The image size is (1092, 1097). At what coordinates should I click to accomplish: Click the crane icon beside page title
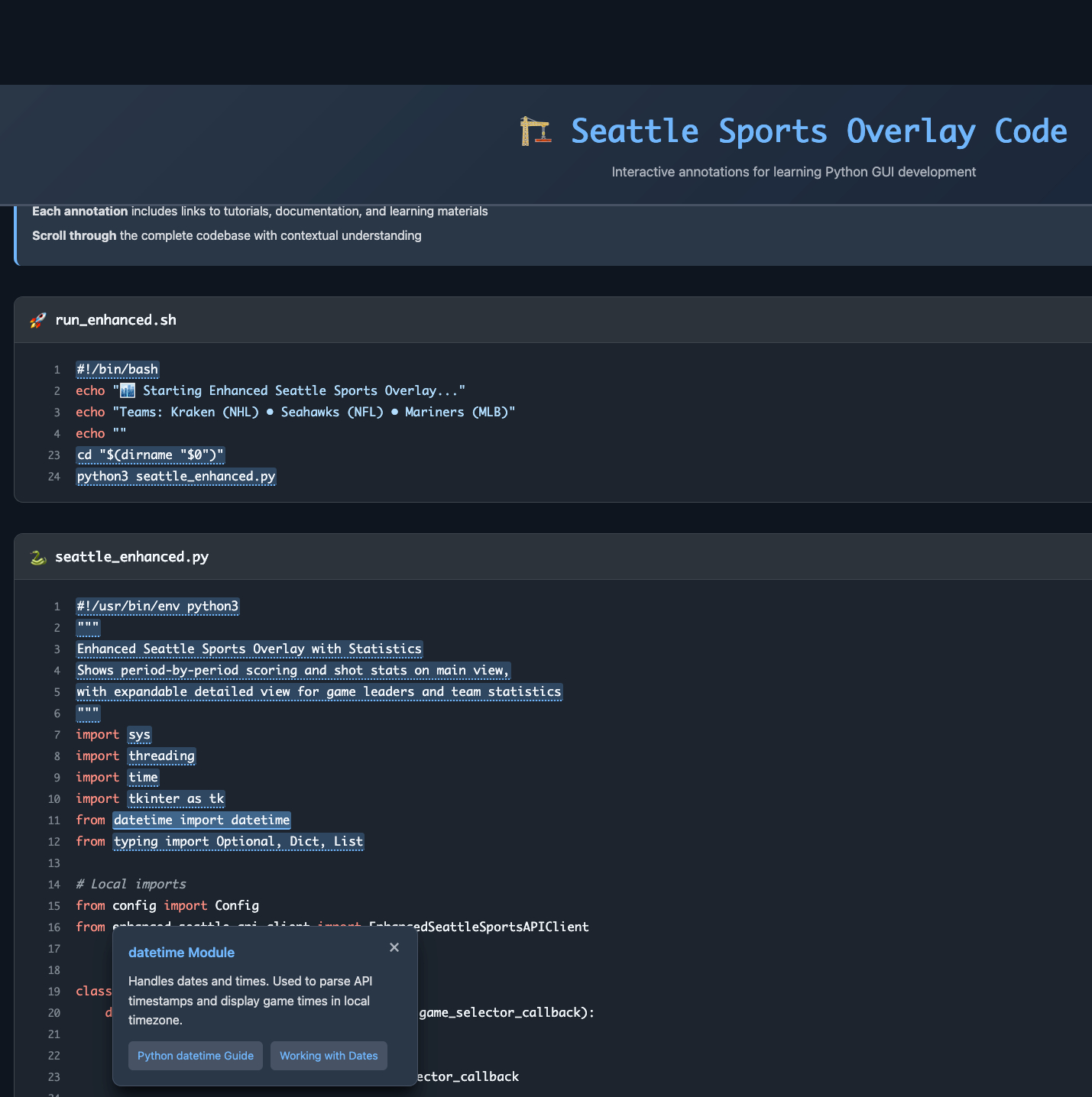536,131
